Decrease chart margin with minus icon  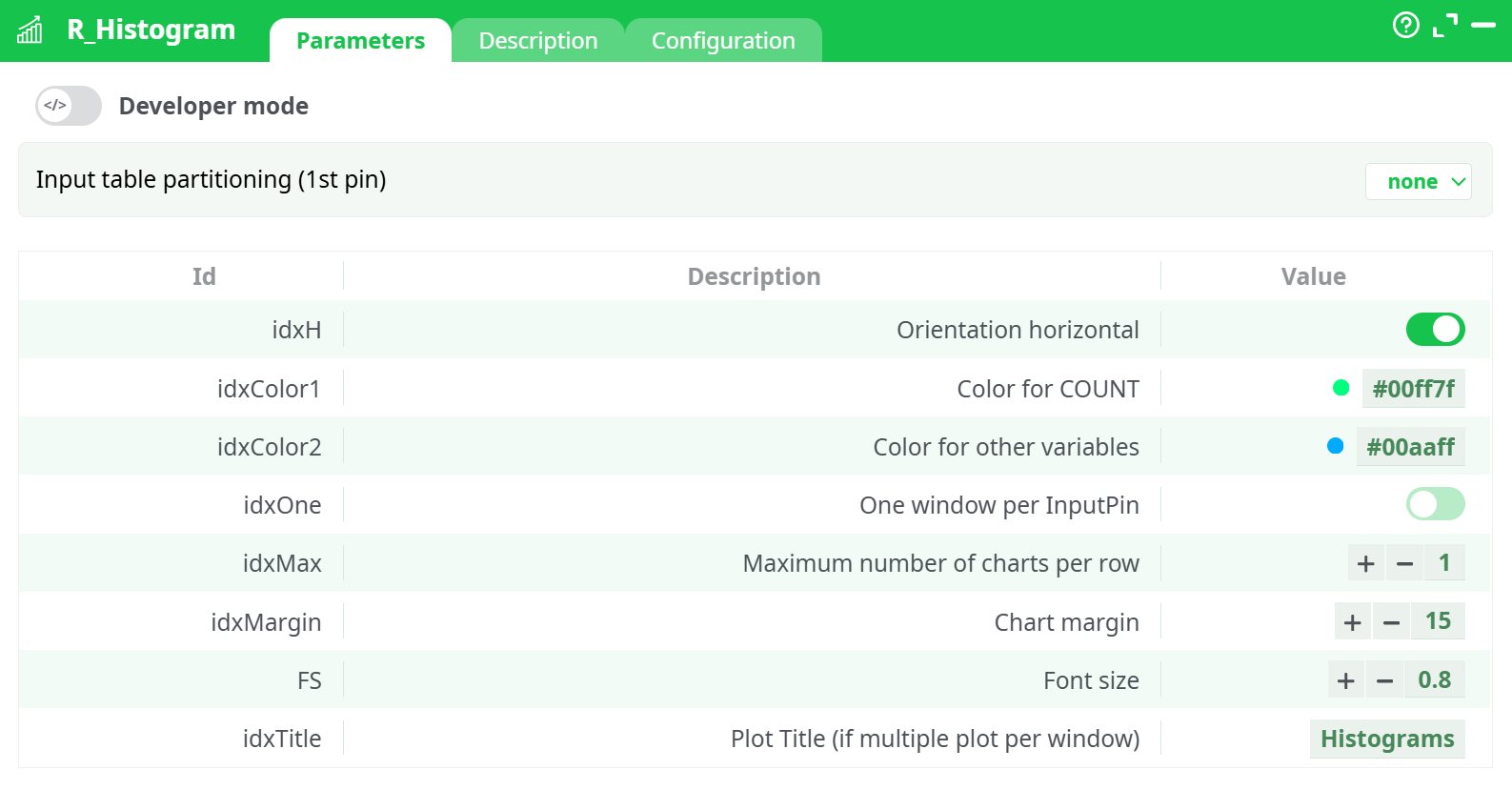pos(1391,622)
